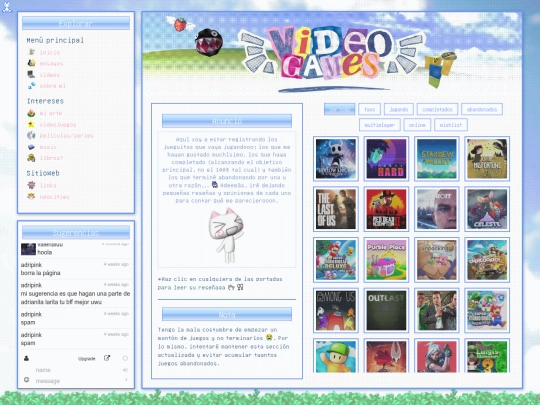Open the Purble Place cover

[386, 260]
